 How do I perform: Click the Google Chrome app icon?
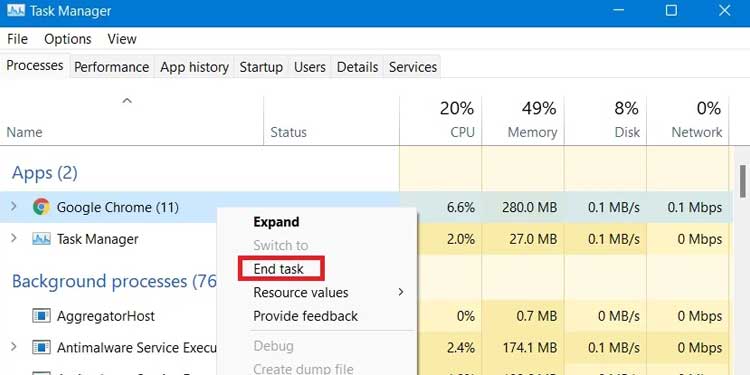pos(42,207)
